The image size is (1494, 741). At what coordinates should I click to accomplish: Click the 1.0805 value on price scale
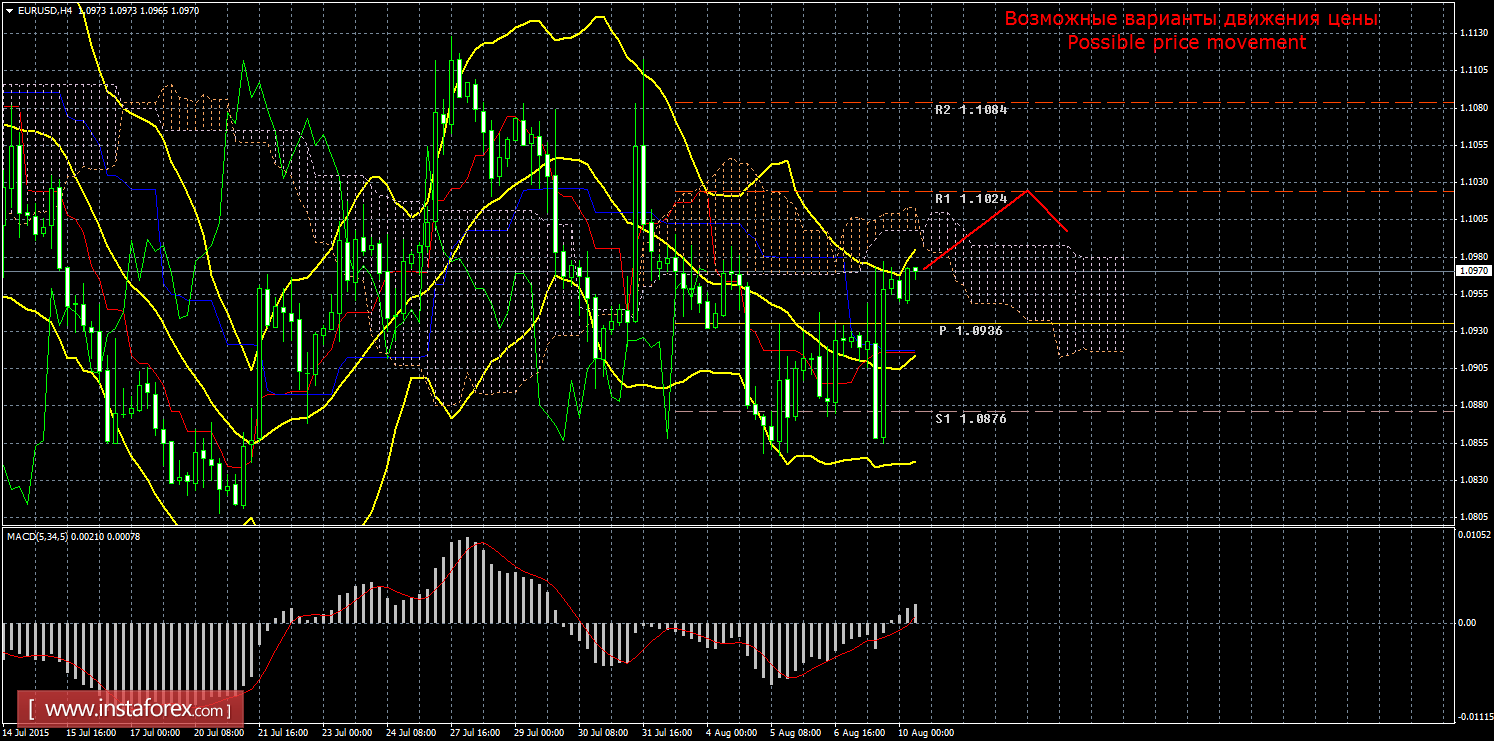point(1470,517)
